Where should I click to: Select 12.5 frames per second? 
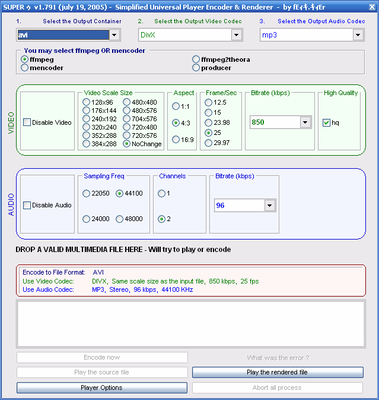[209, 102]
